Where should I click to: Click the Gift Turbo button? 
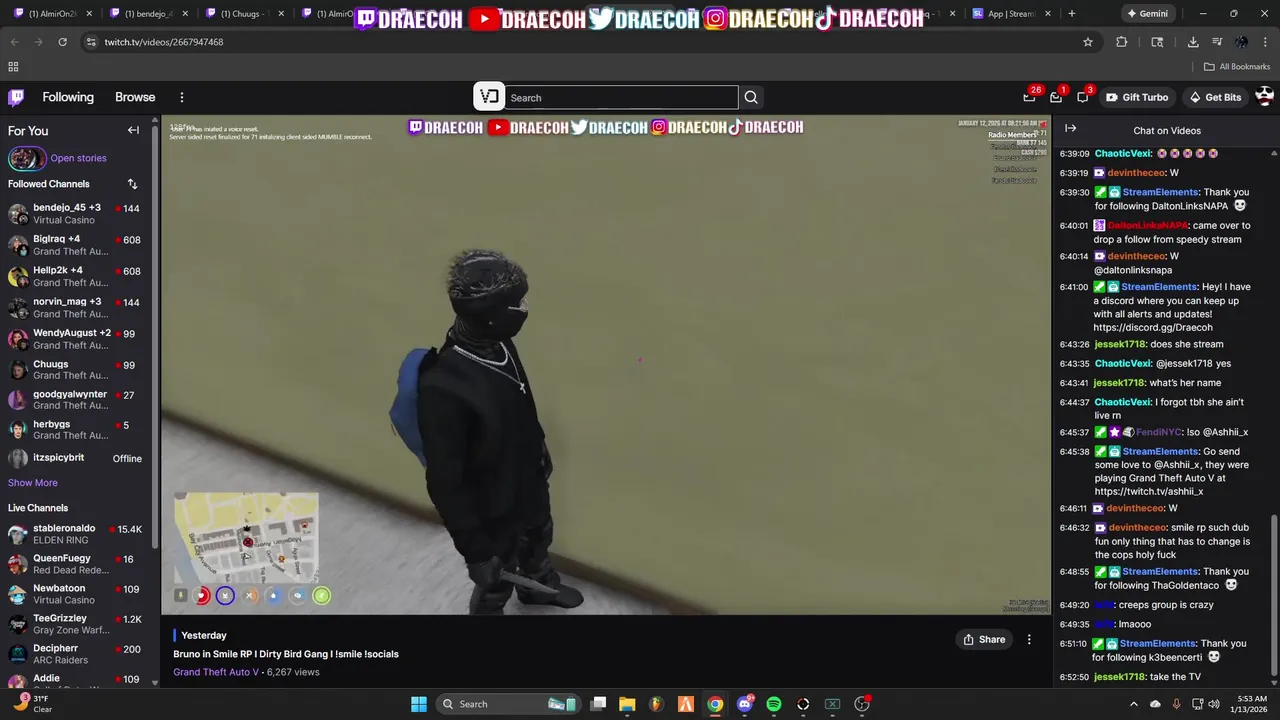point(1137,97)
